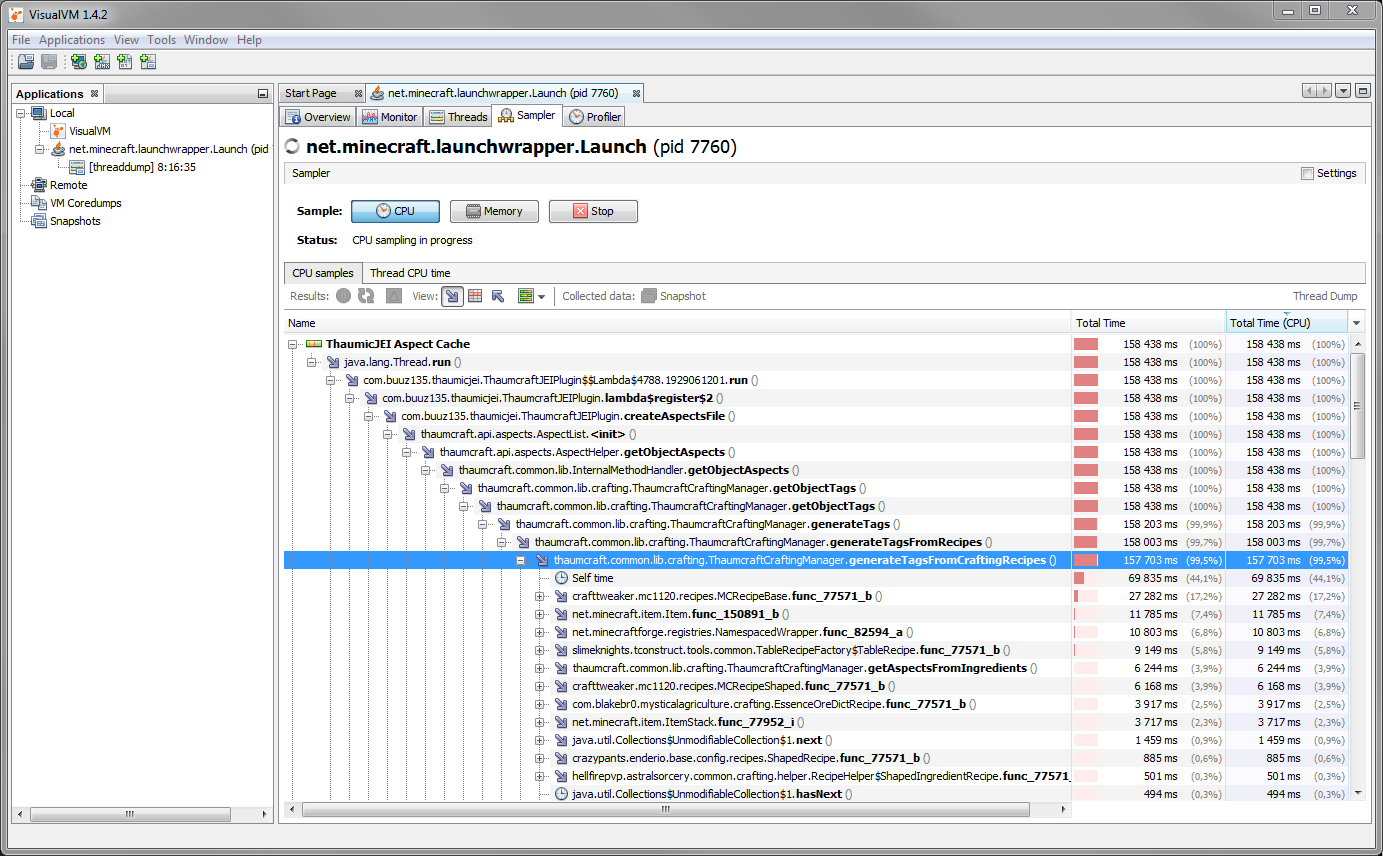Open the Window menu
This screenshot has width=1383, height=856.
pyautogui.click(x=206, y=40)
